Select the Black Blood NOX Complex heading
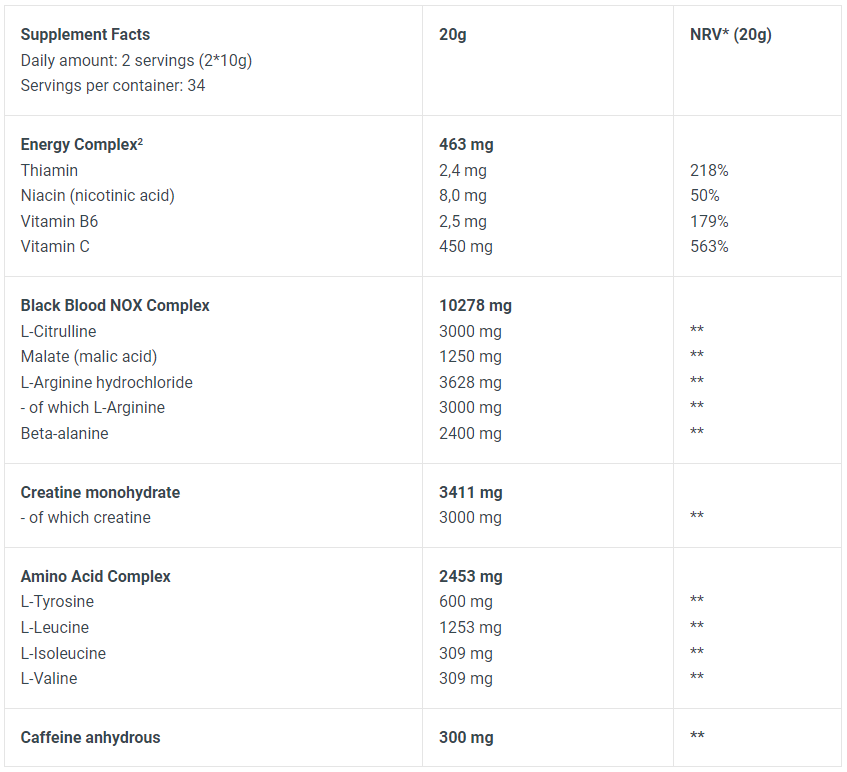Viewport: 847px width, 772px height. (x=115, y=305)
